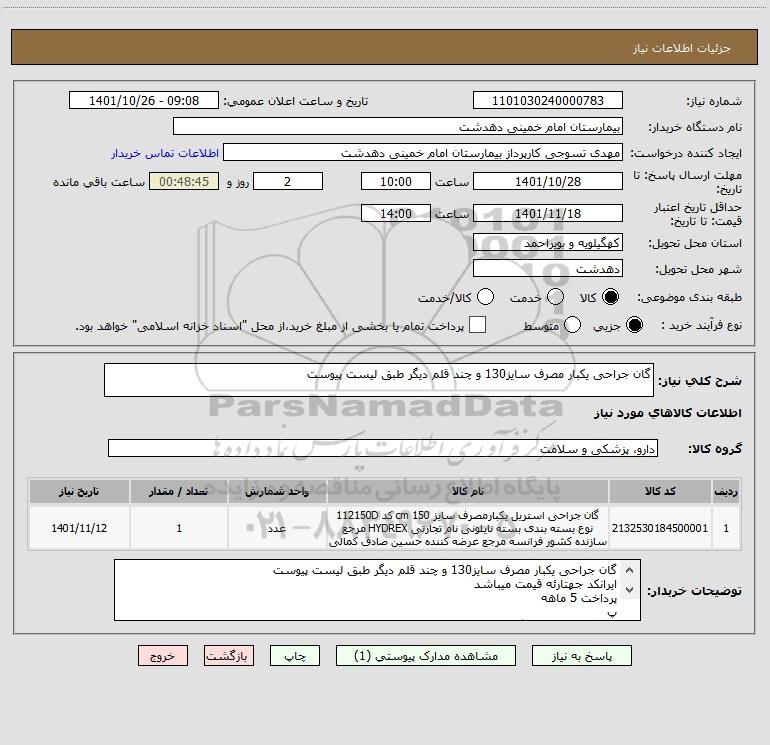Select the خدمت radio button
The width and height of the screenshot is (770, 745).
pos(555,297)
